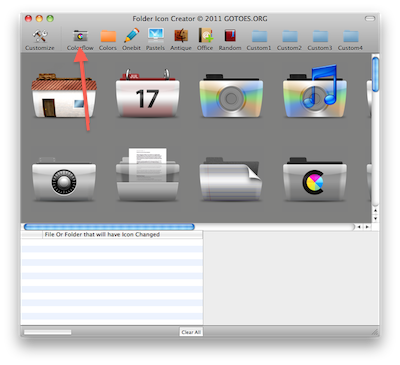Pick the Random icon set
This screenshot has height=365, width=400.
point(230,39)
